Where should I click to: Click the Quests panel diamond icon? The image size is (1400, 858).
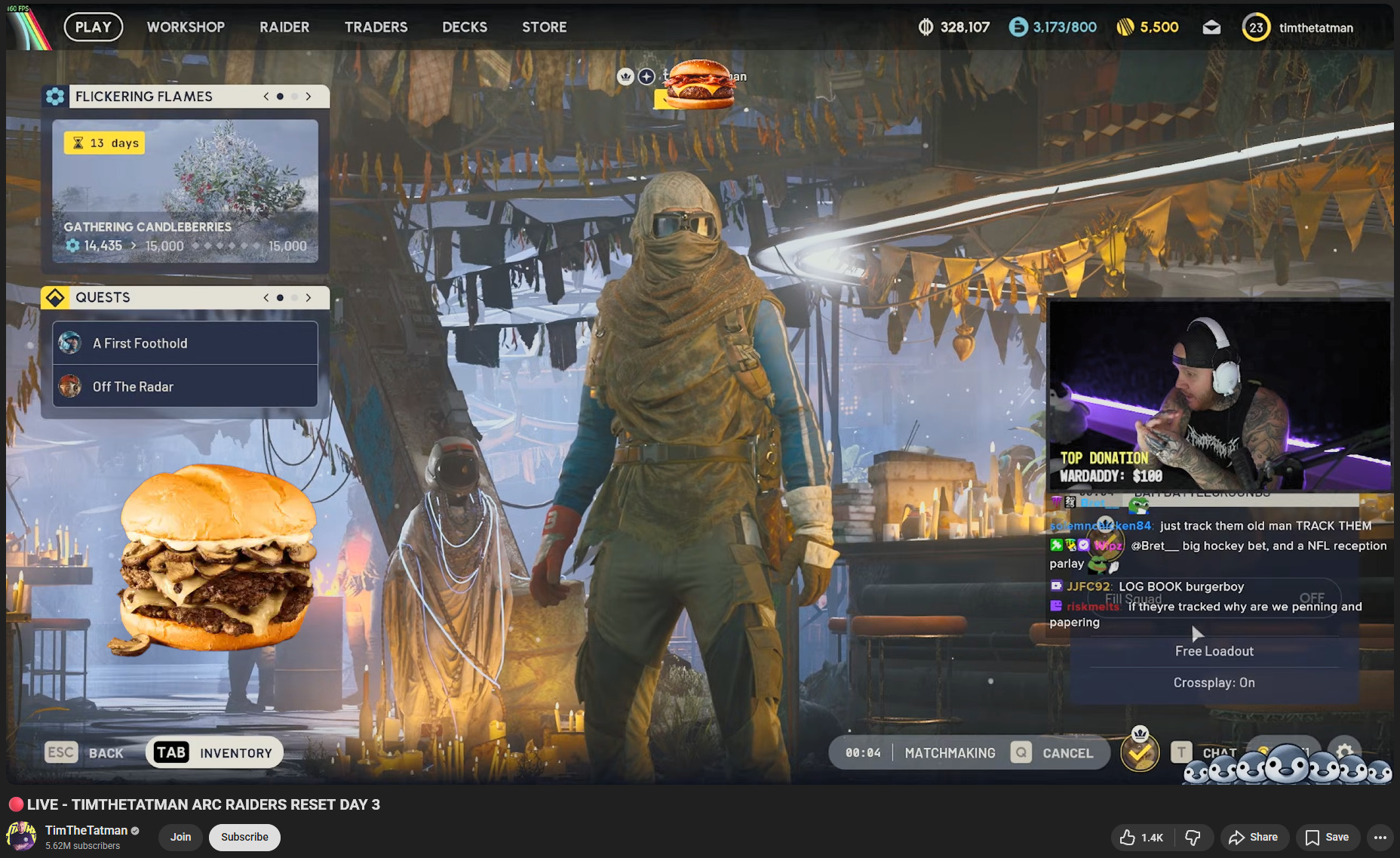55,297
